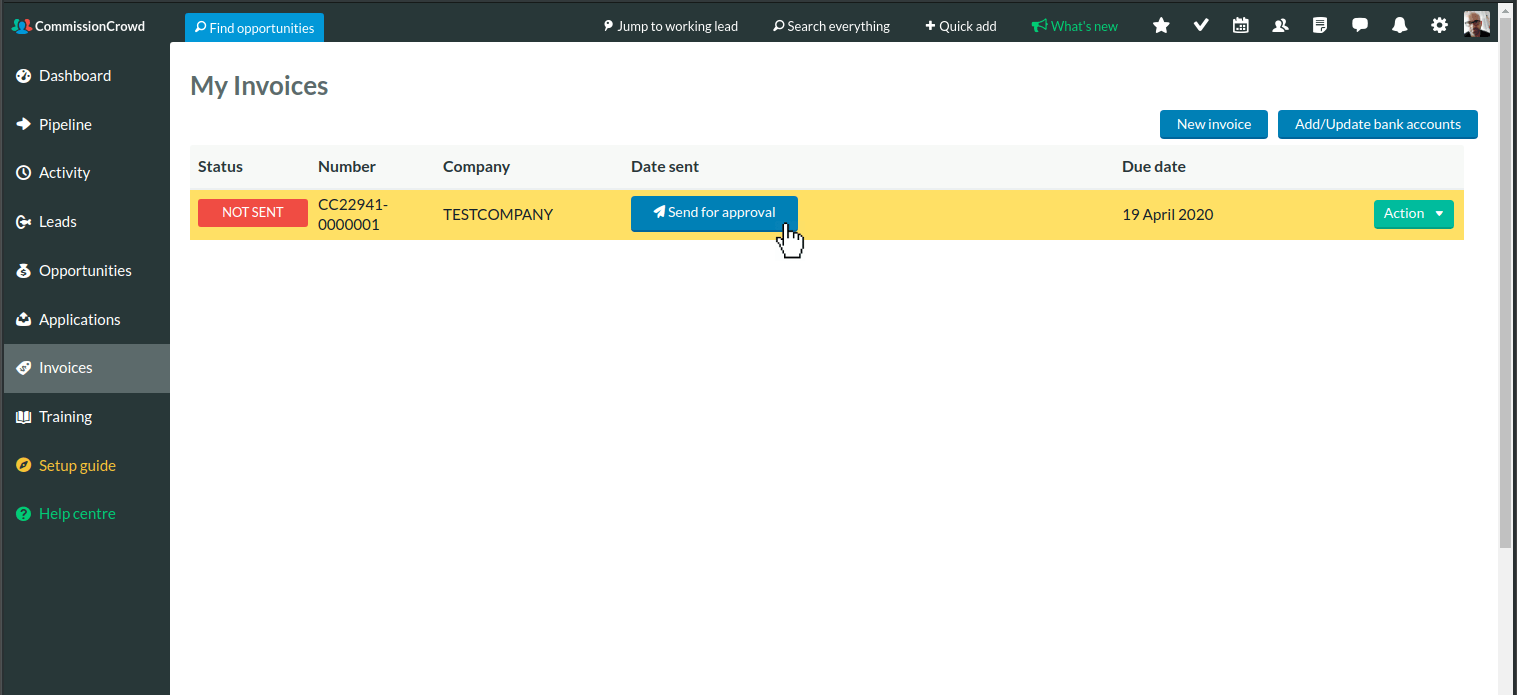Open the calendar icon in top bar
Image resolution: width=1517 pixels, height=695 pixels.
click(x=1241, y=26)
